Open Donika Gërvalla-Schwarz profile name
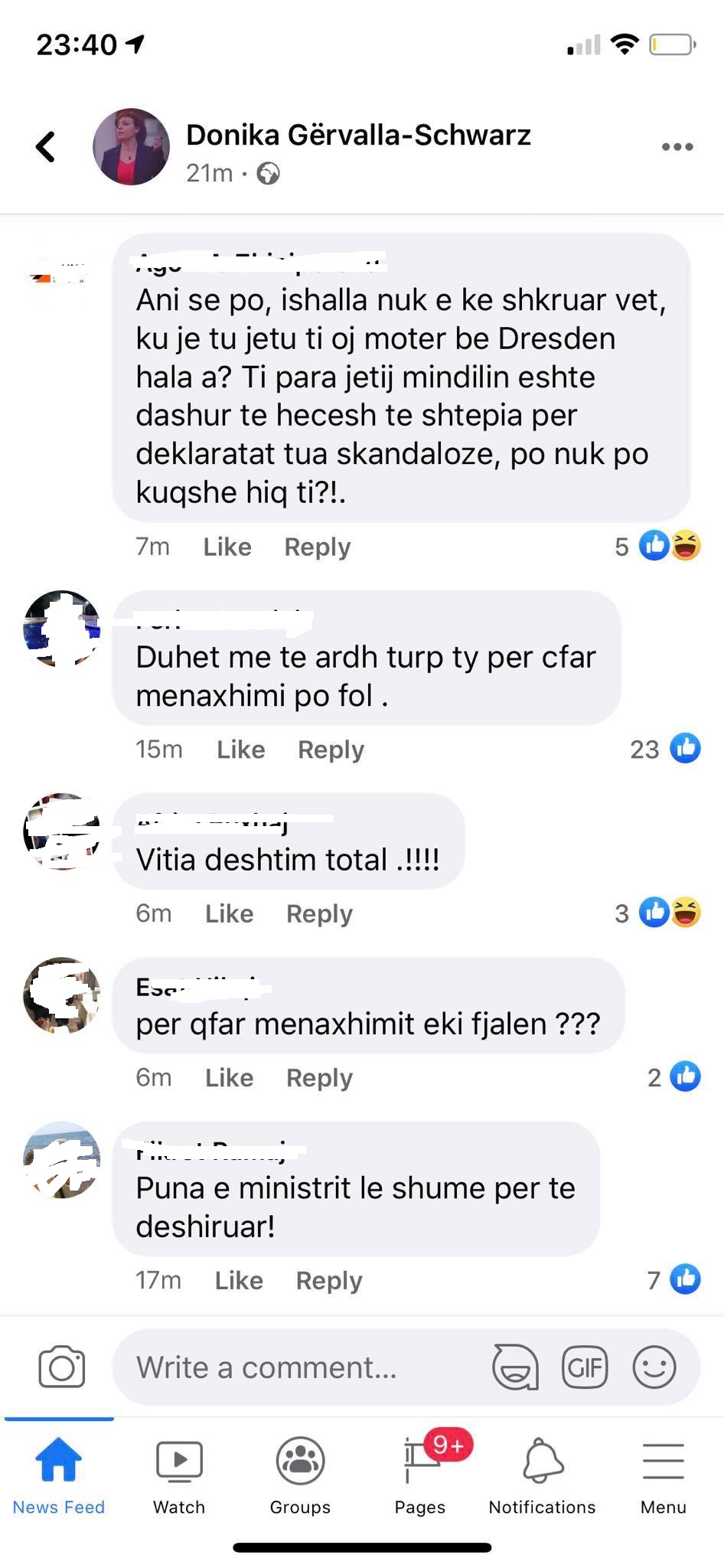The image size is (724, 1568). pyautogui.click(x=358, y=135)
